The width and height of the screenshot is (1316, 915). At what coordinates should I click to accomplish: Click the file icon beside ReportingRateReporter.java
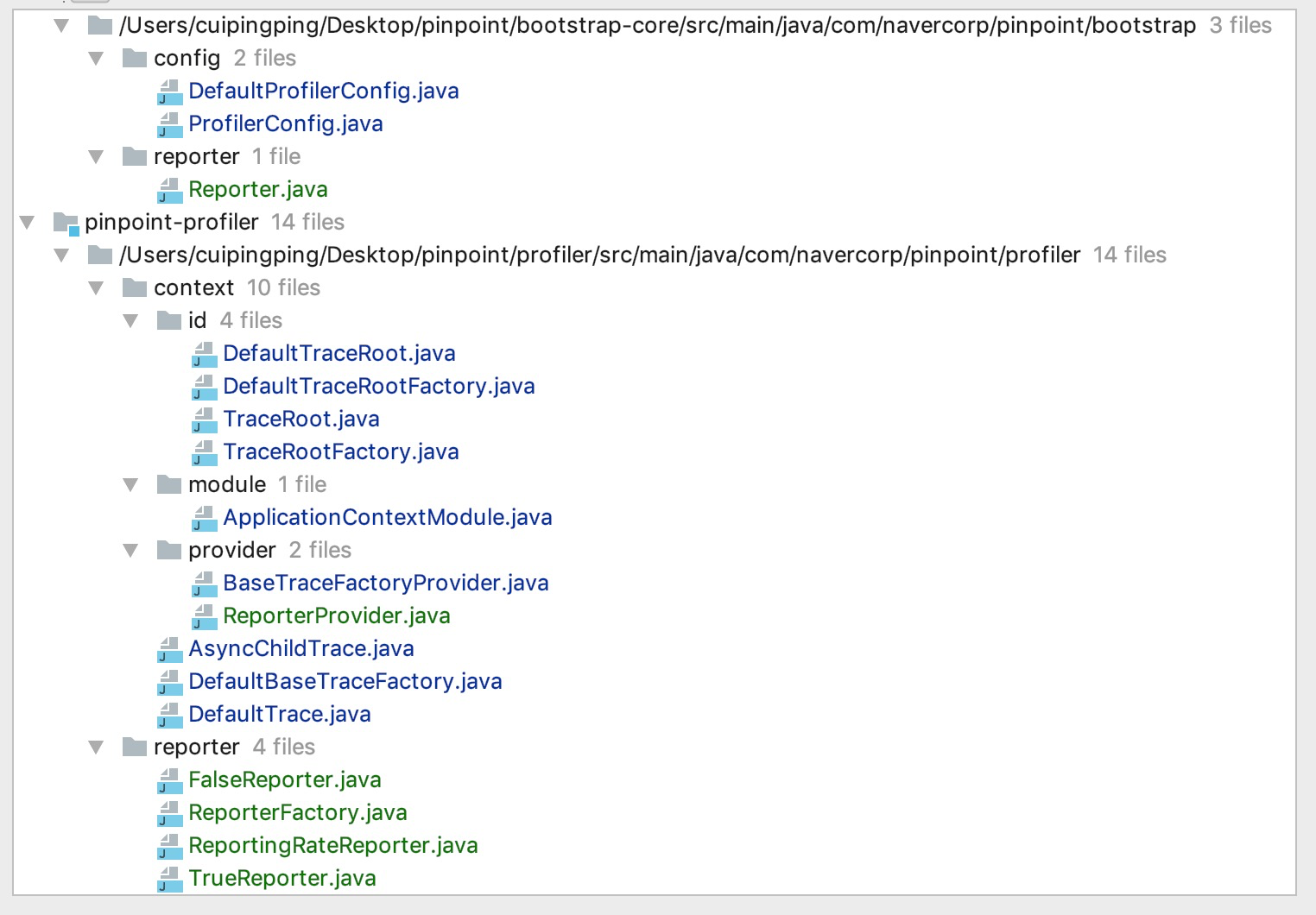coord(170,846)
